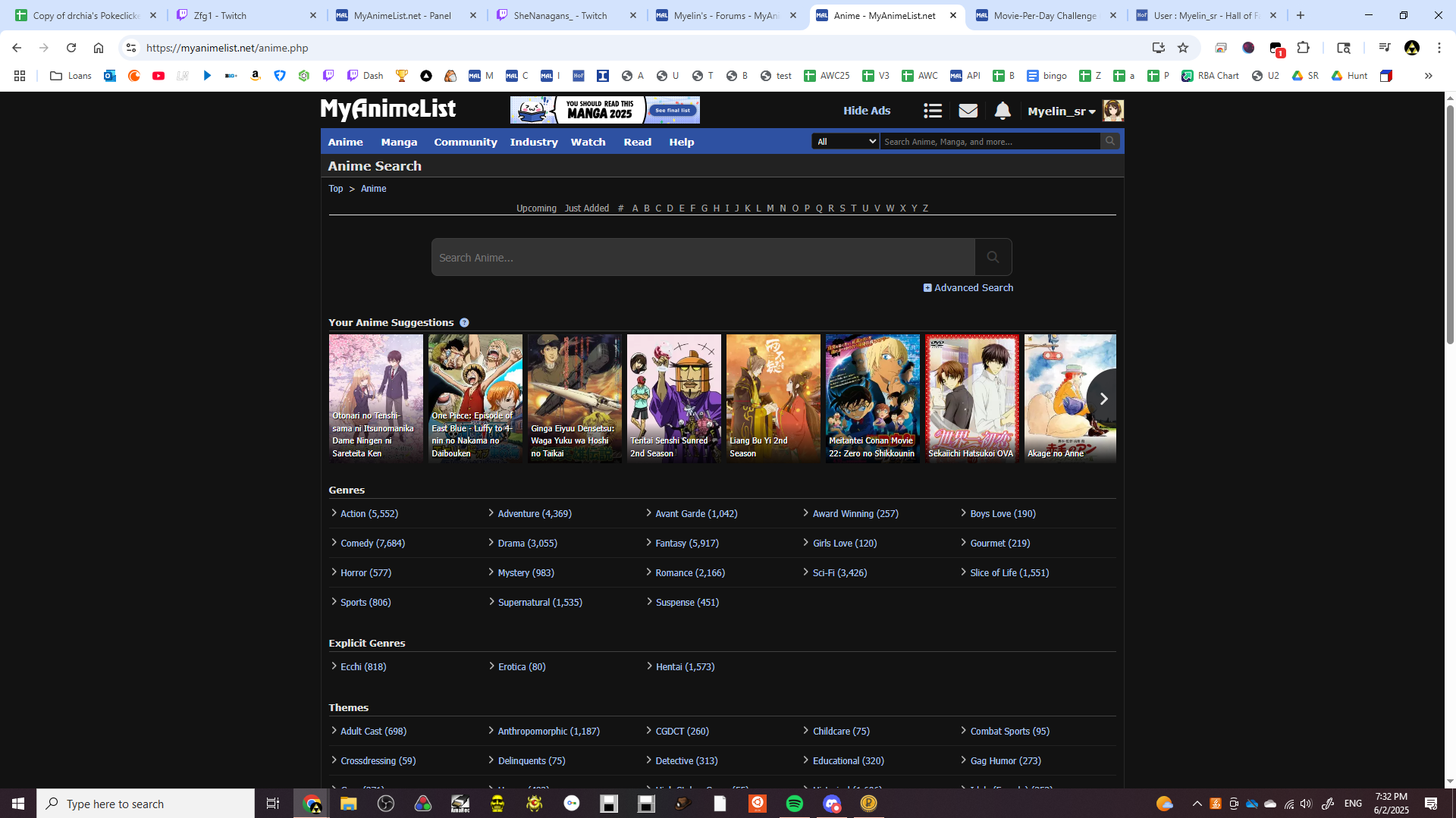Open the new tab plus button

coord(1301,15)
